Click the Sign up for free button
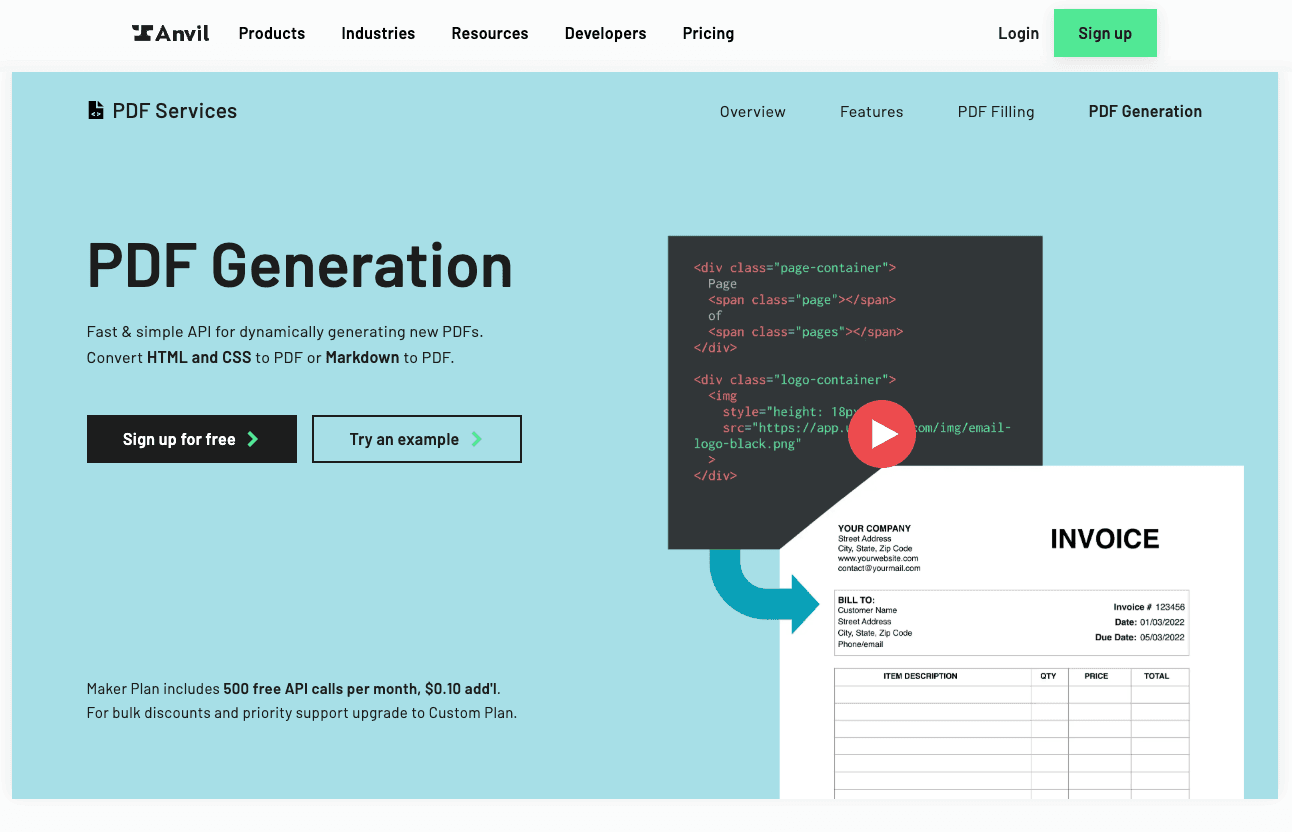The height and width of the screenshot is (832, 1292). coord(191,438)
